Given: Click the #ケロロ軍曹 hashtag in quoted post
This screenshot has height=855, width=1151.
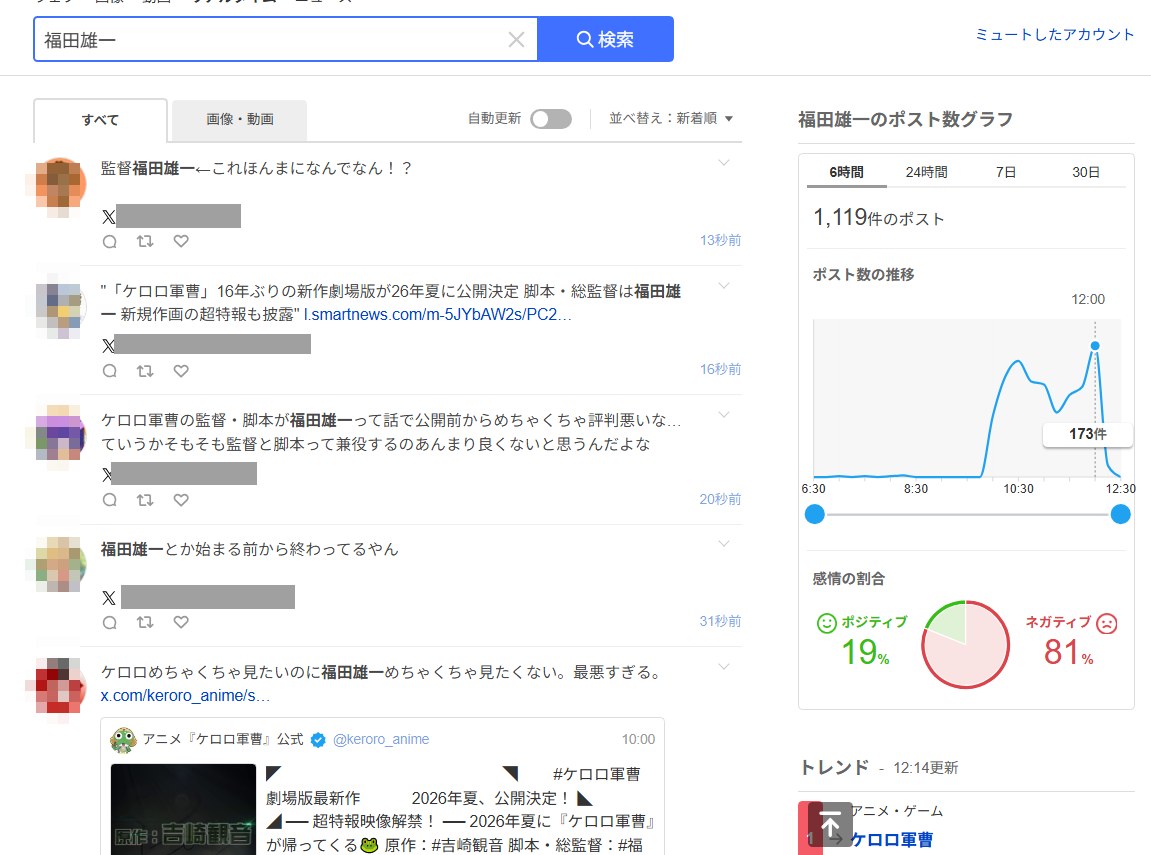Looking at the screenshot, I should (596, 774).
